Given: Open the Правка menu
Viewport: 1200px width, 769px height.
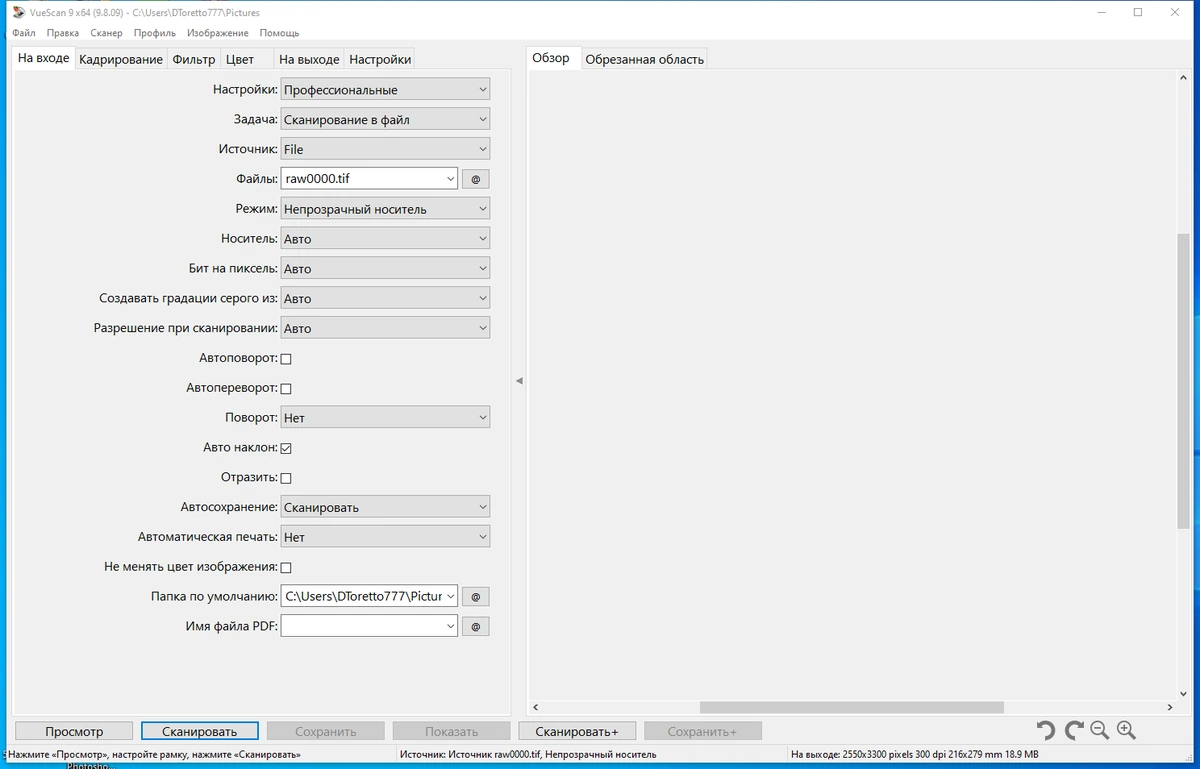Looking at the screenshot, I should click(62, 33).
